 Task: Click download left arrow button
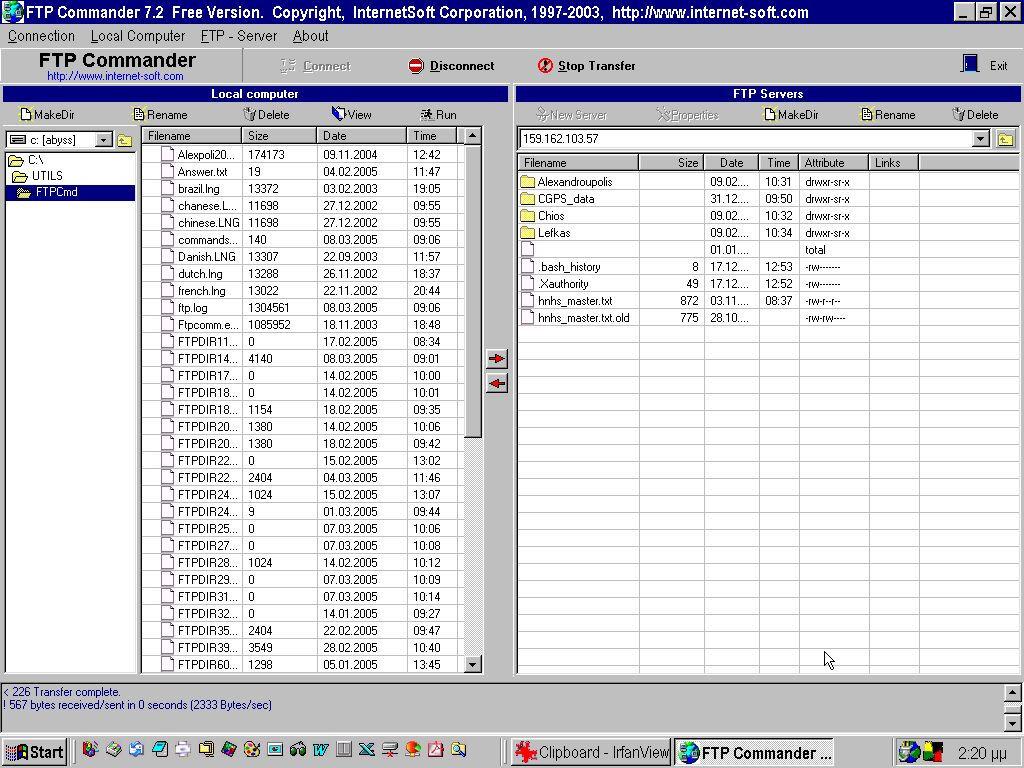pyautogui.click(x=497, y=383)
